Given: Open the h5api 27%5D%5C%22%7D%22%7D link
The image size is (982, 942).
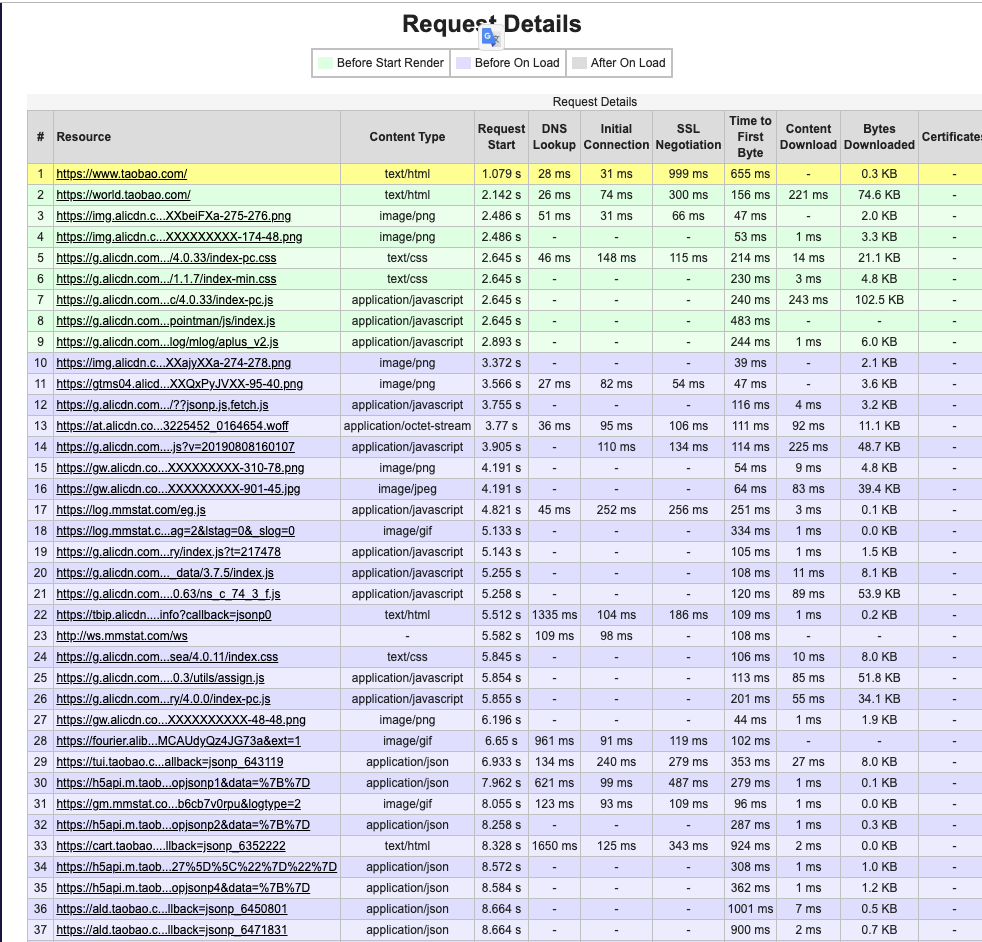Looking at the screenshot, I should [197, 866].
